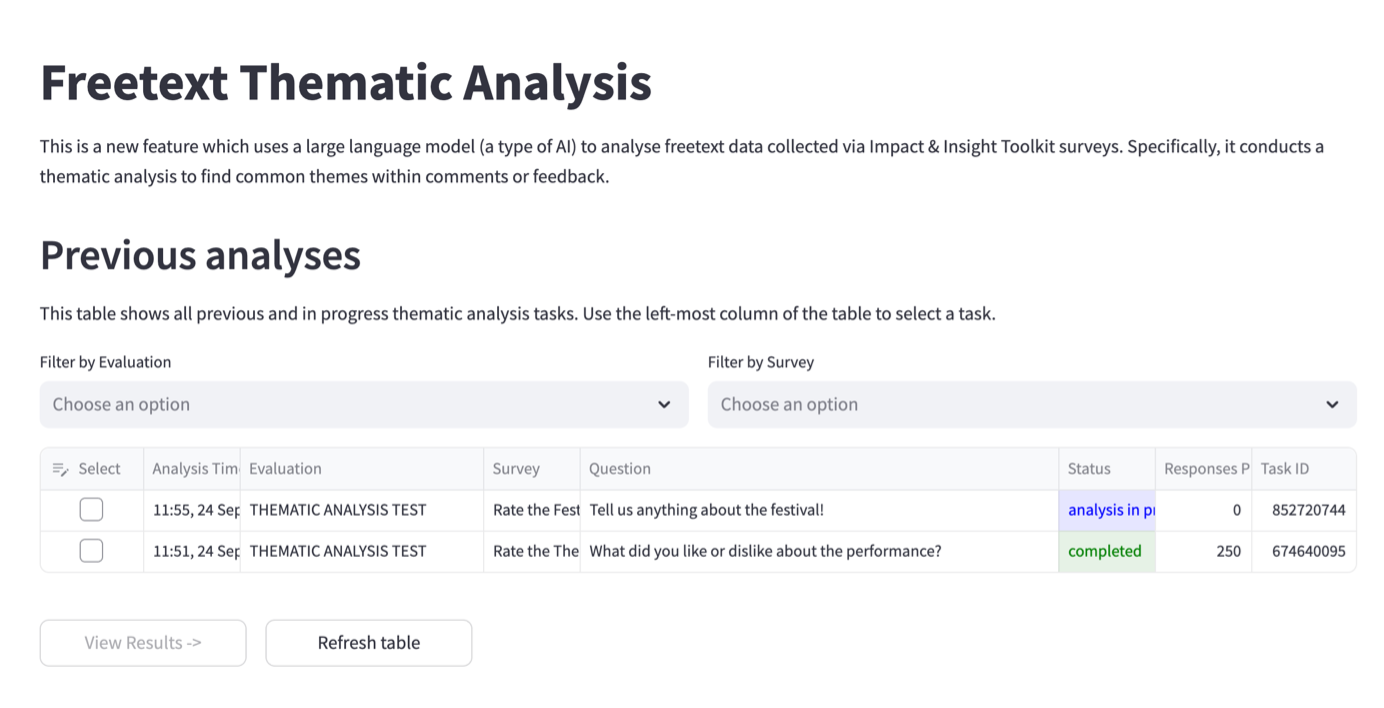Tick the checkbox for the performance analysis row
This screenshot has width=1384, height=708.
point(91,551)
